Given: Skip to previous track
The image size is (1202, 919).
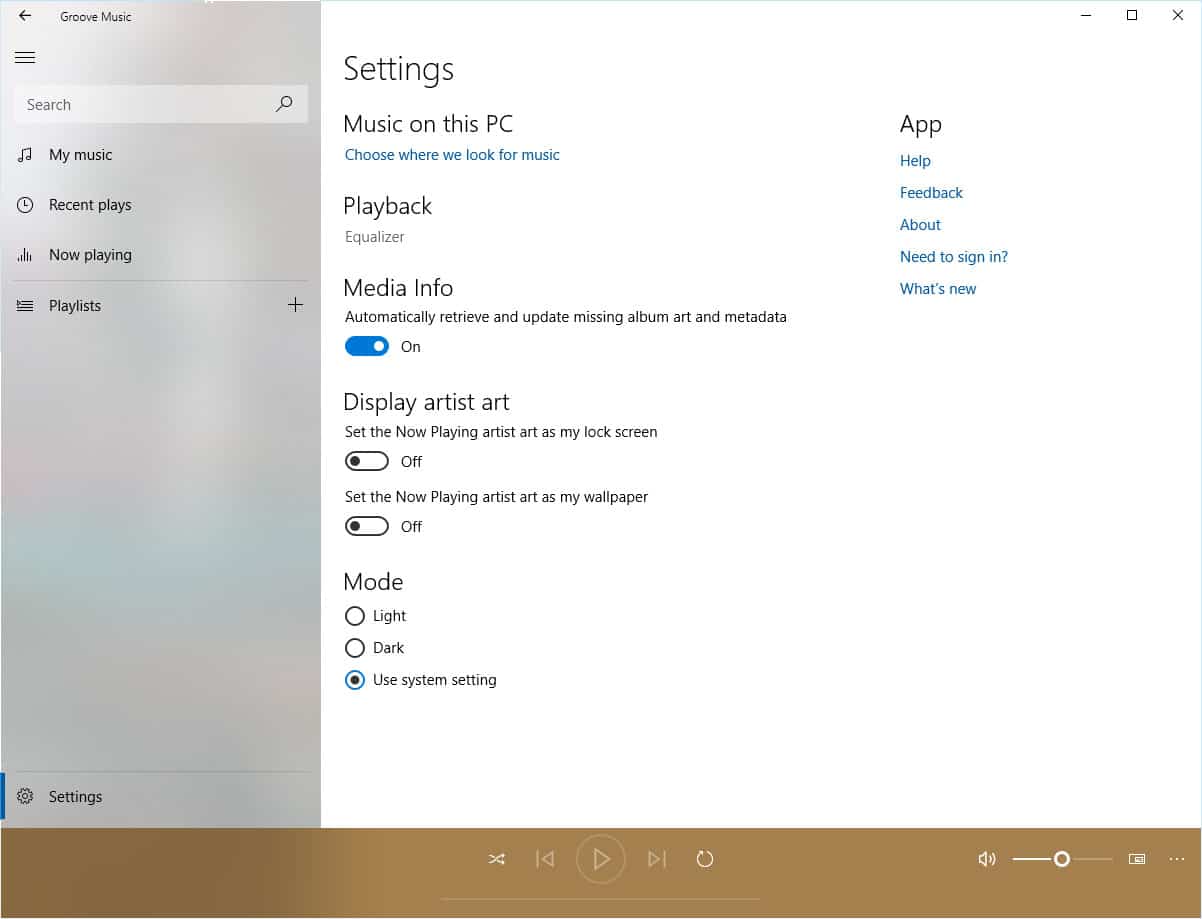Looking at the screenshot, I should [545, 859].
